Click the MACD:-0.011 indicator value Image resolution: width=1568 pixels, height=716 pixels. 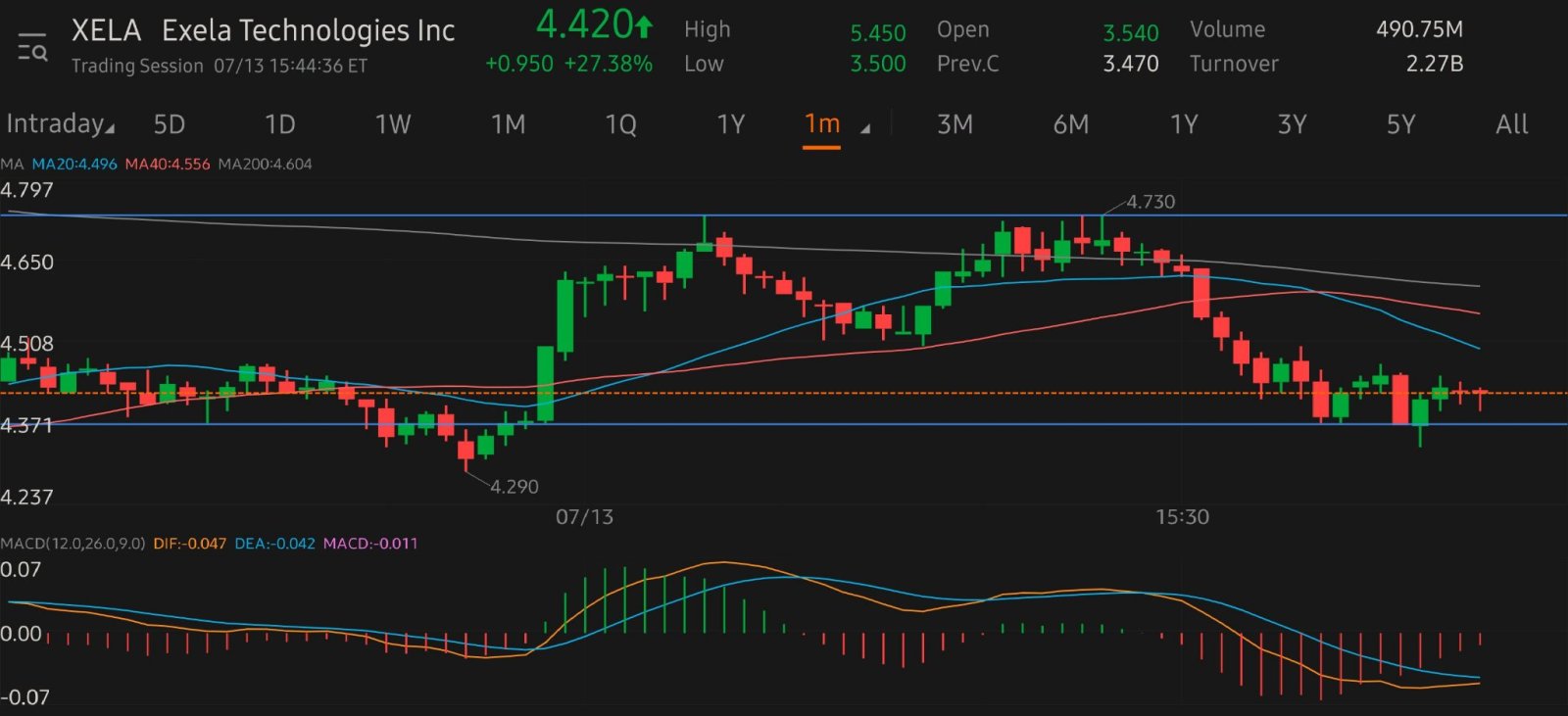coord(370,543)
